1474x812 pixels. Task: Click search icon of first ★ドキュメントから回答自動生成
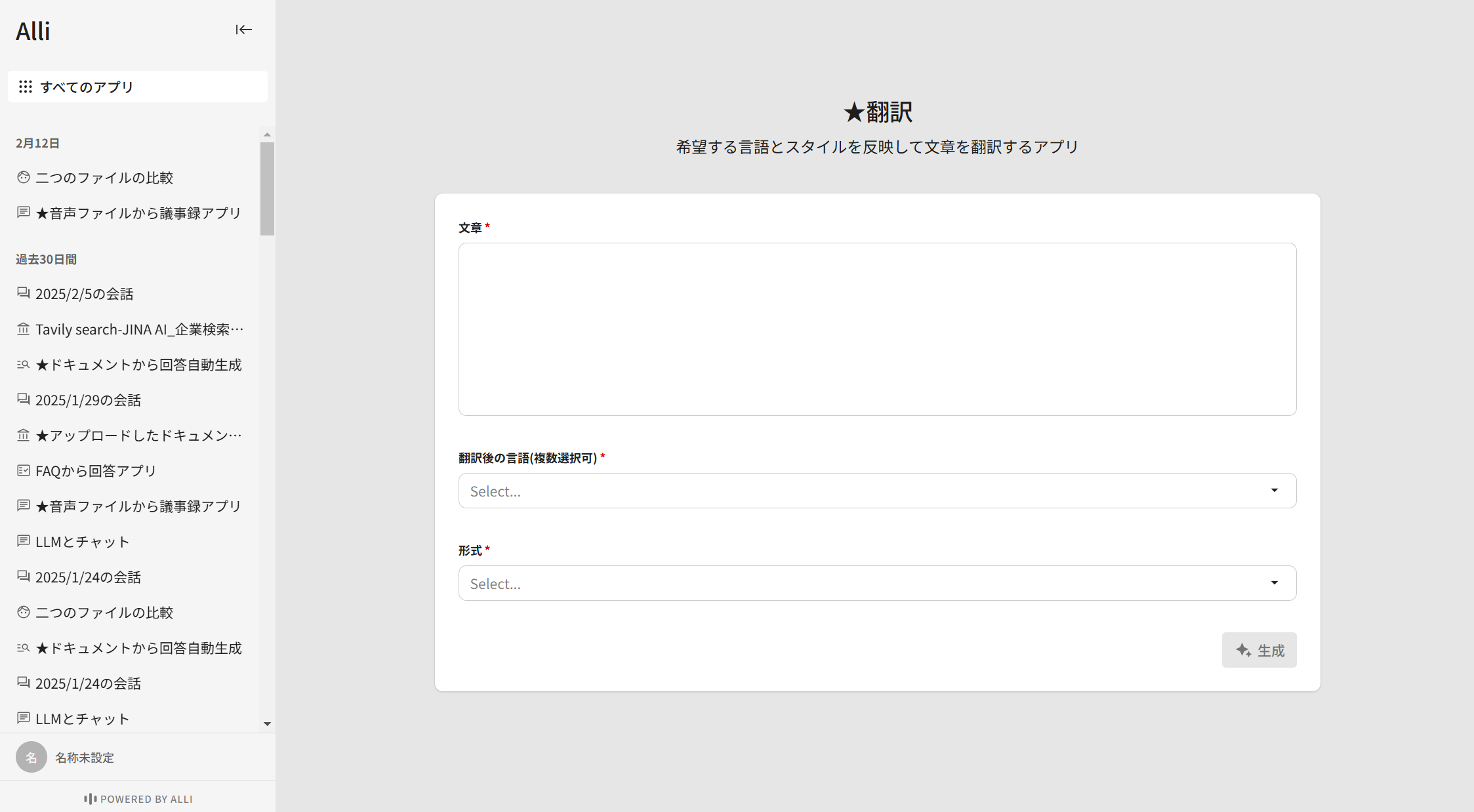24,364
